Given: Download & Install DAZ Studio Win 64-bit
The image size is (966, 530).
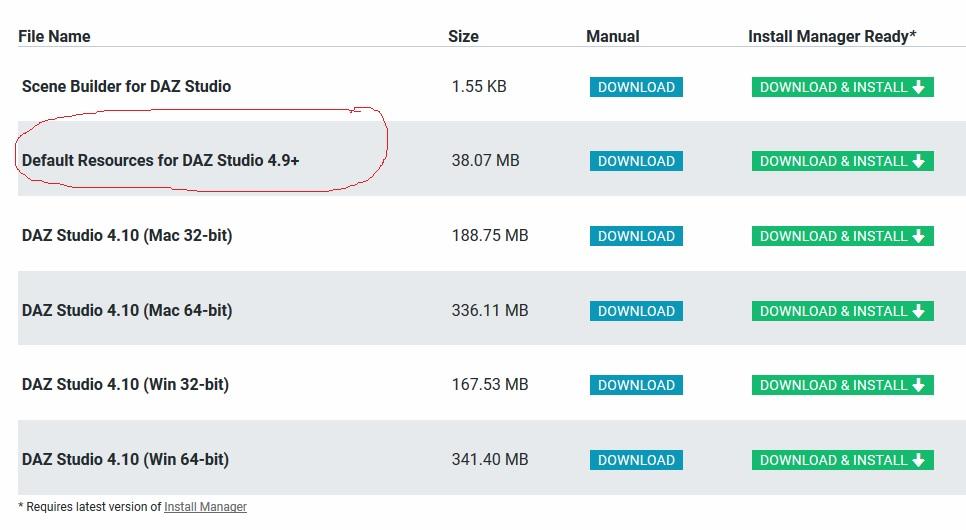Looking at the screenshot, I should point(842,460).
